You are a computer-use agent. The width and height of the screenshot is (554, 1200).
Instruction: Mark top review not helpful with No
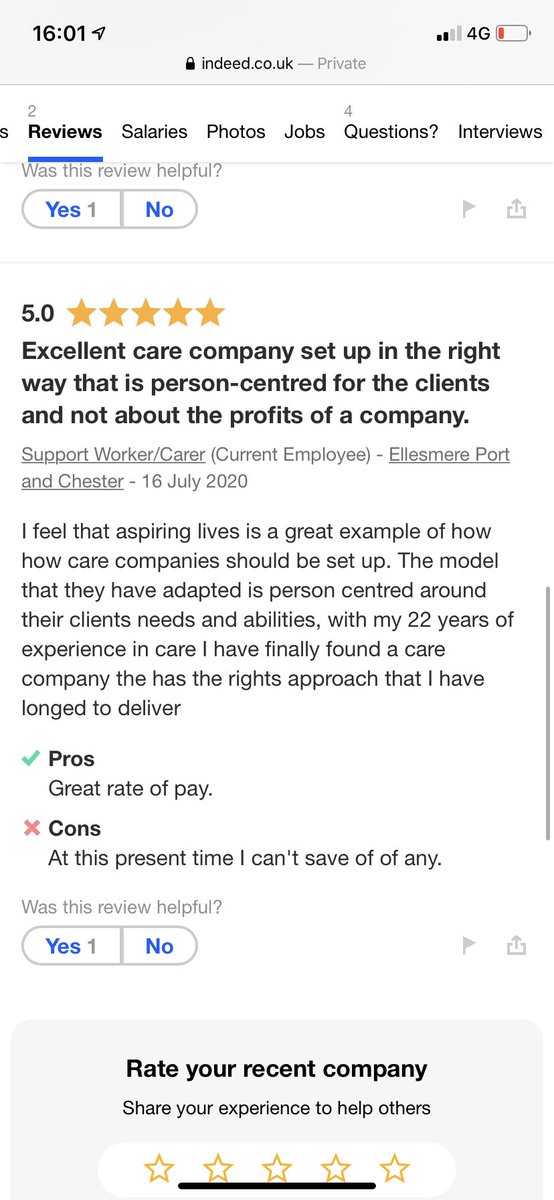[x=159, y=209]
